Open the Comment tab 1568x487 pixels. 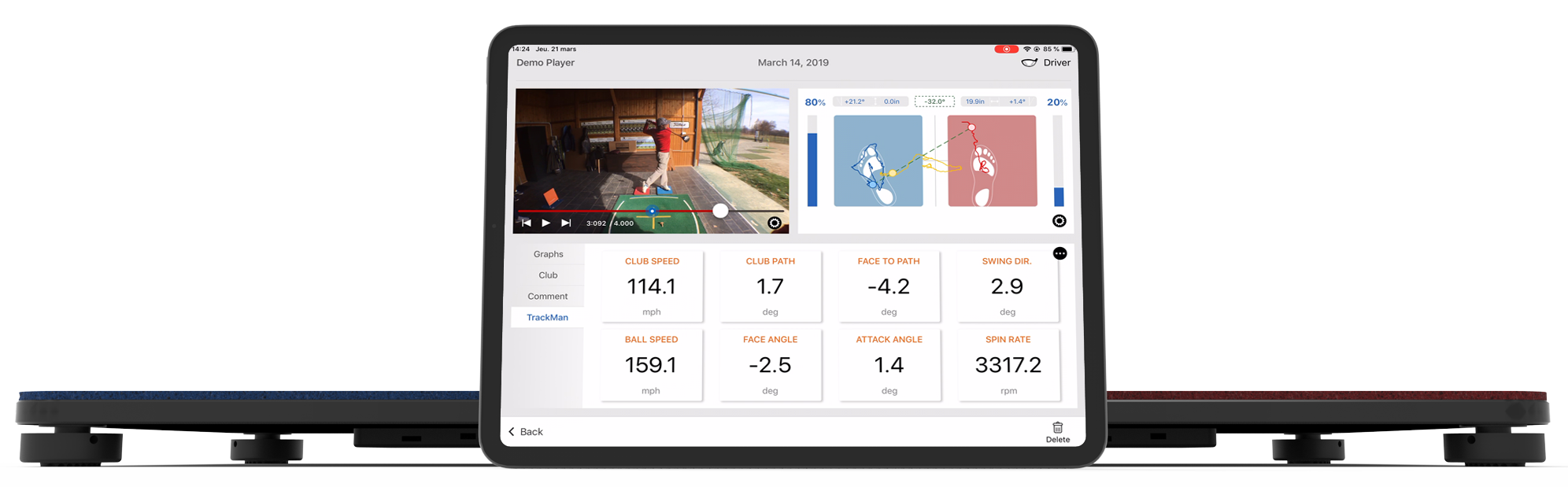click(548, 297)
